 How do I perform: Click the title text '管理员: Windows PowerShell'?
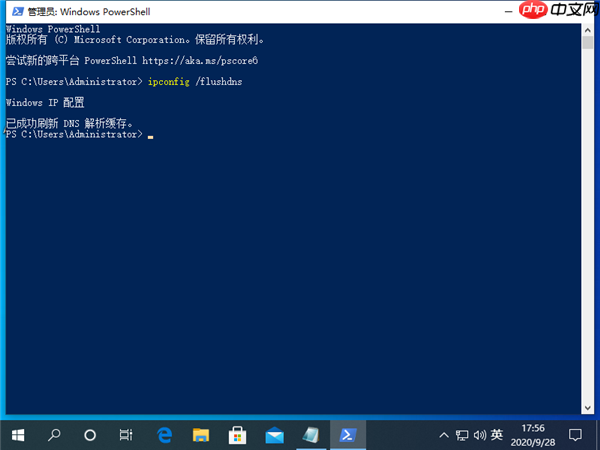89,12
